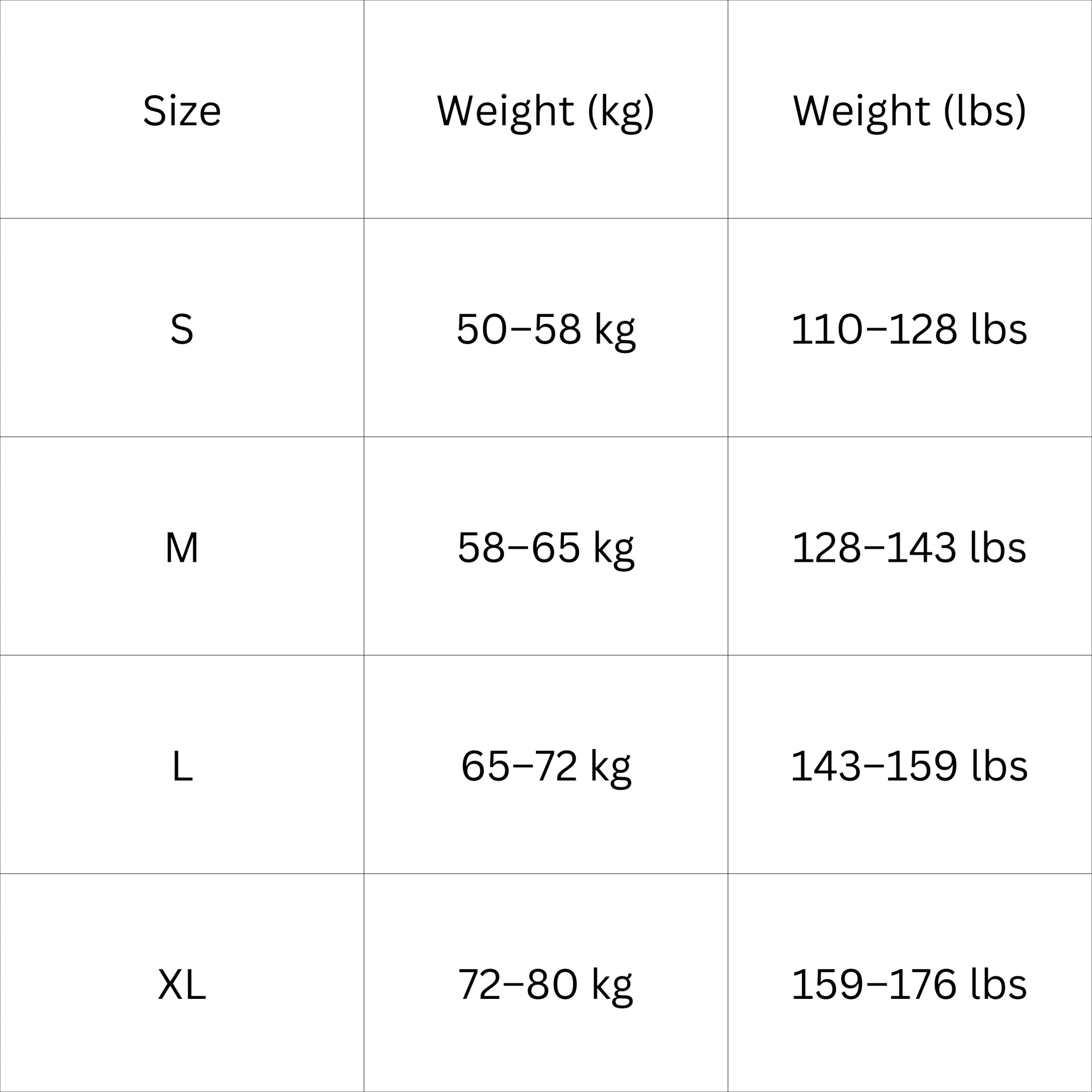Click the 110–128 lbs cell
Screen dimensions: 1092x1092
click(910, 329)
